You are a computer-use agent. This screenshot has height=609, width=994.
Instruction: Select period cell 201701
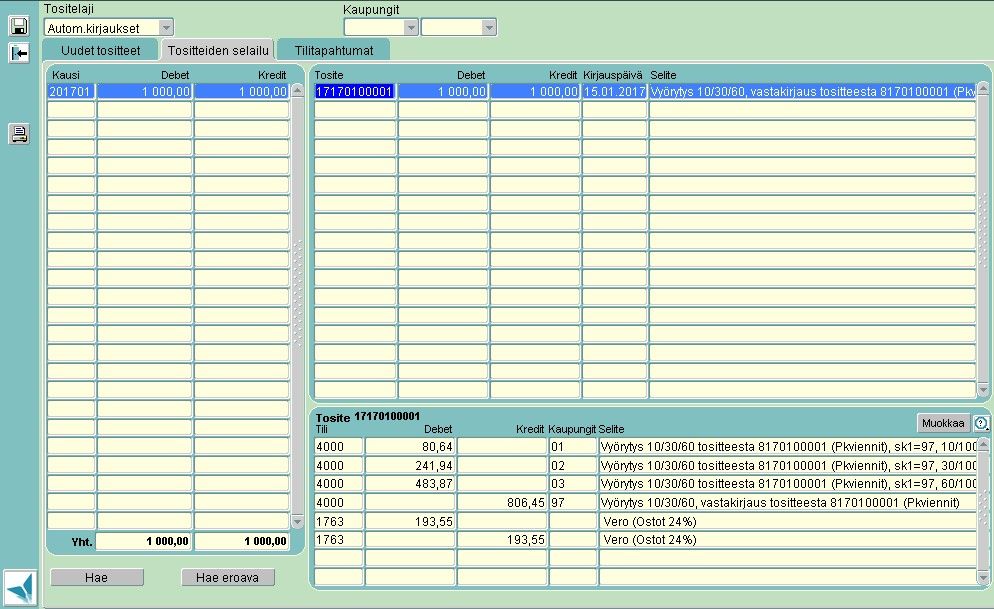point(71,92)
